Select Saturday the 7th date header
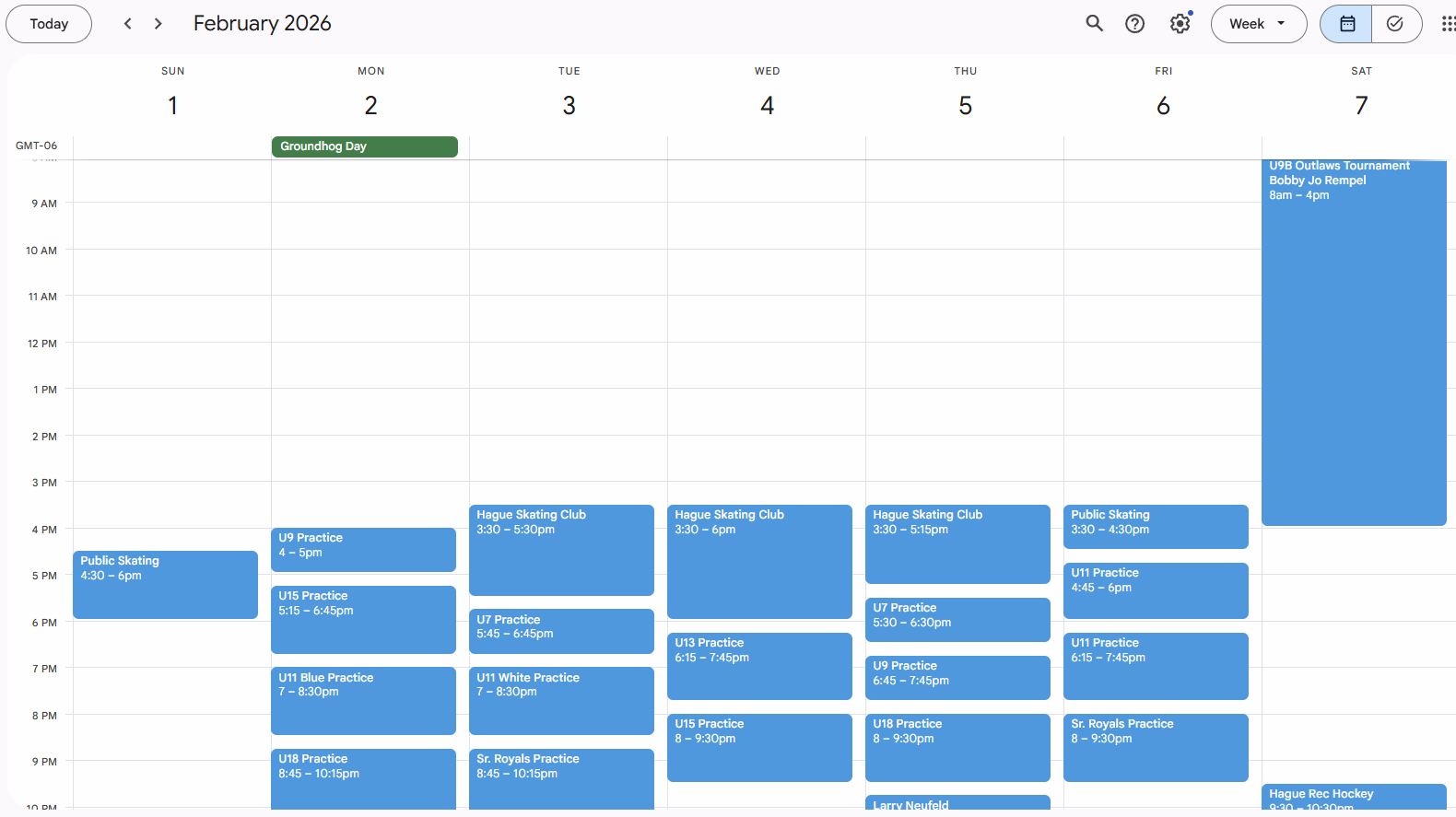This screenshot has width=1456, height=817. 1360,106
